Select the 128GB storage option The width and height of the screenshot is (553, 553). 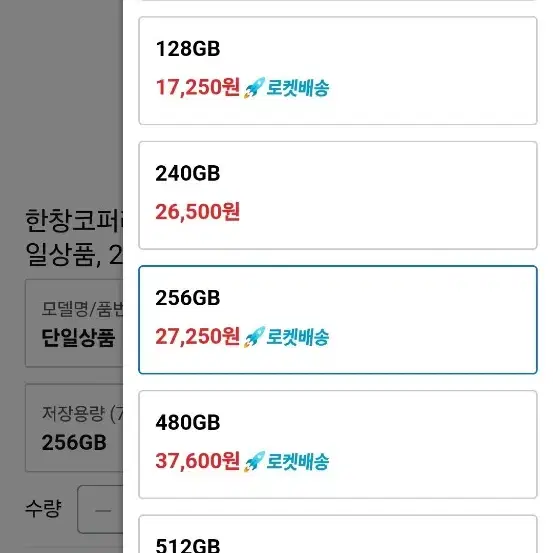(338, 71)
